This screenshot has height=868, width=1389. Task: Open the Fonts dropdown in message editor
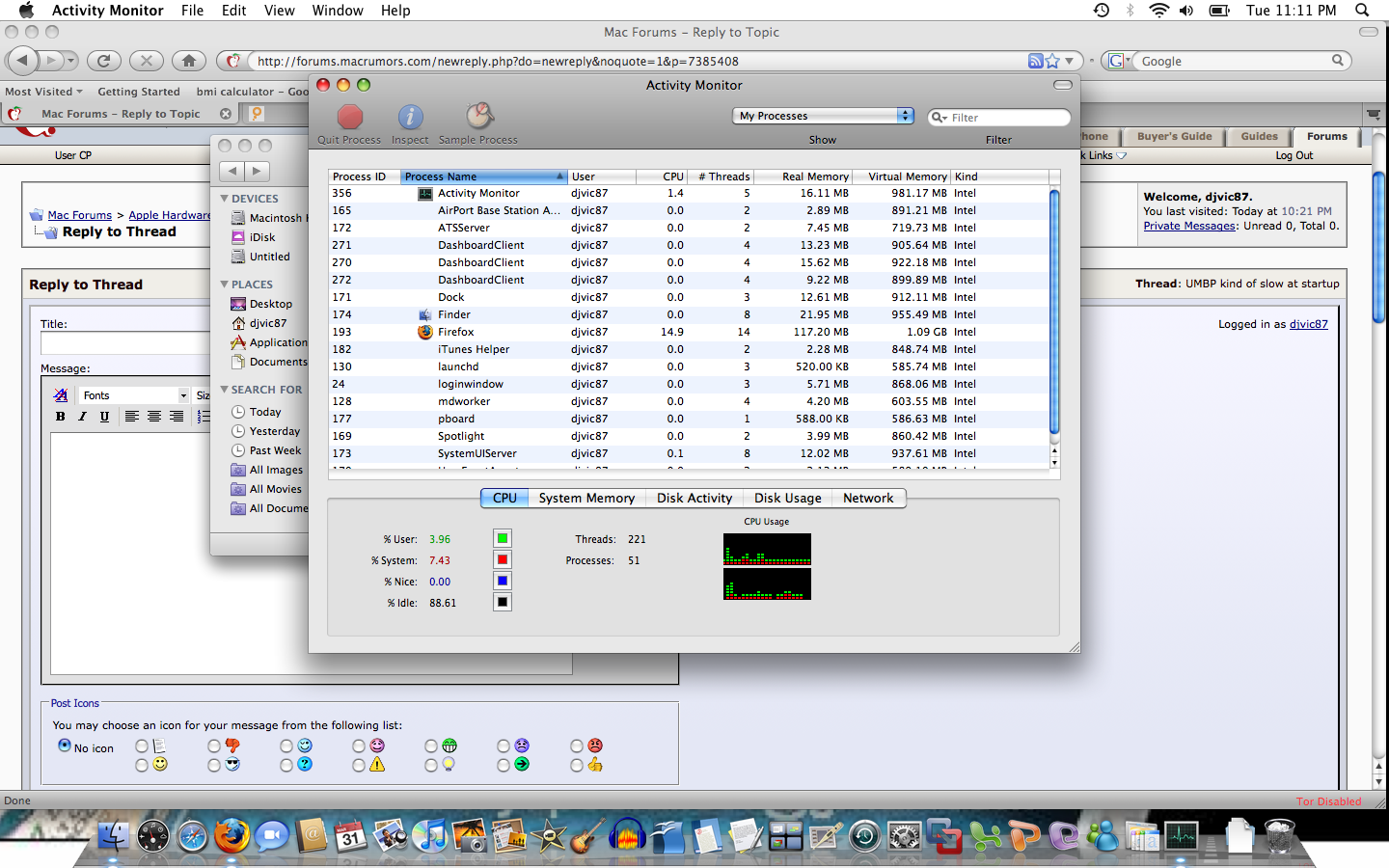click(x=134, y=395)
